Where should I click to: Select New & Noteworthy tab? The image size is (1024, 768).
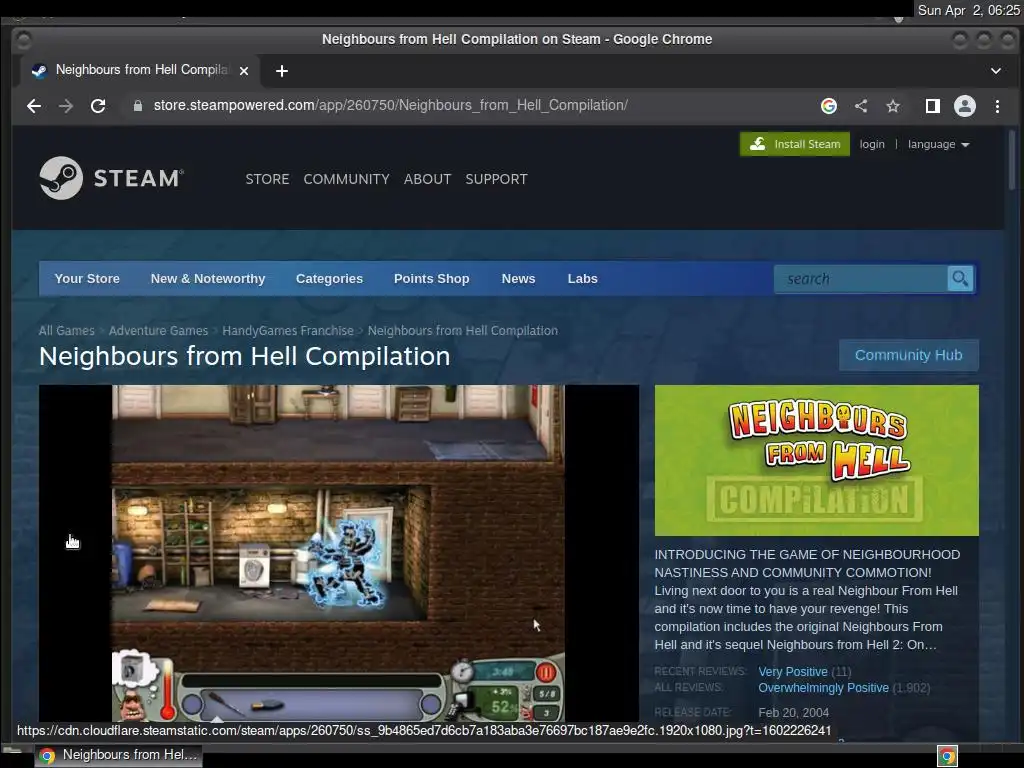coord(208,279)
